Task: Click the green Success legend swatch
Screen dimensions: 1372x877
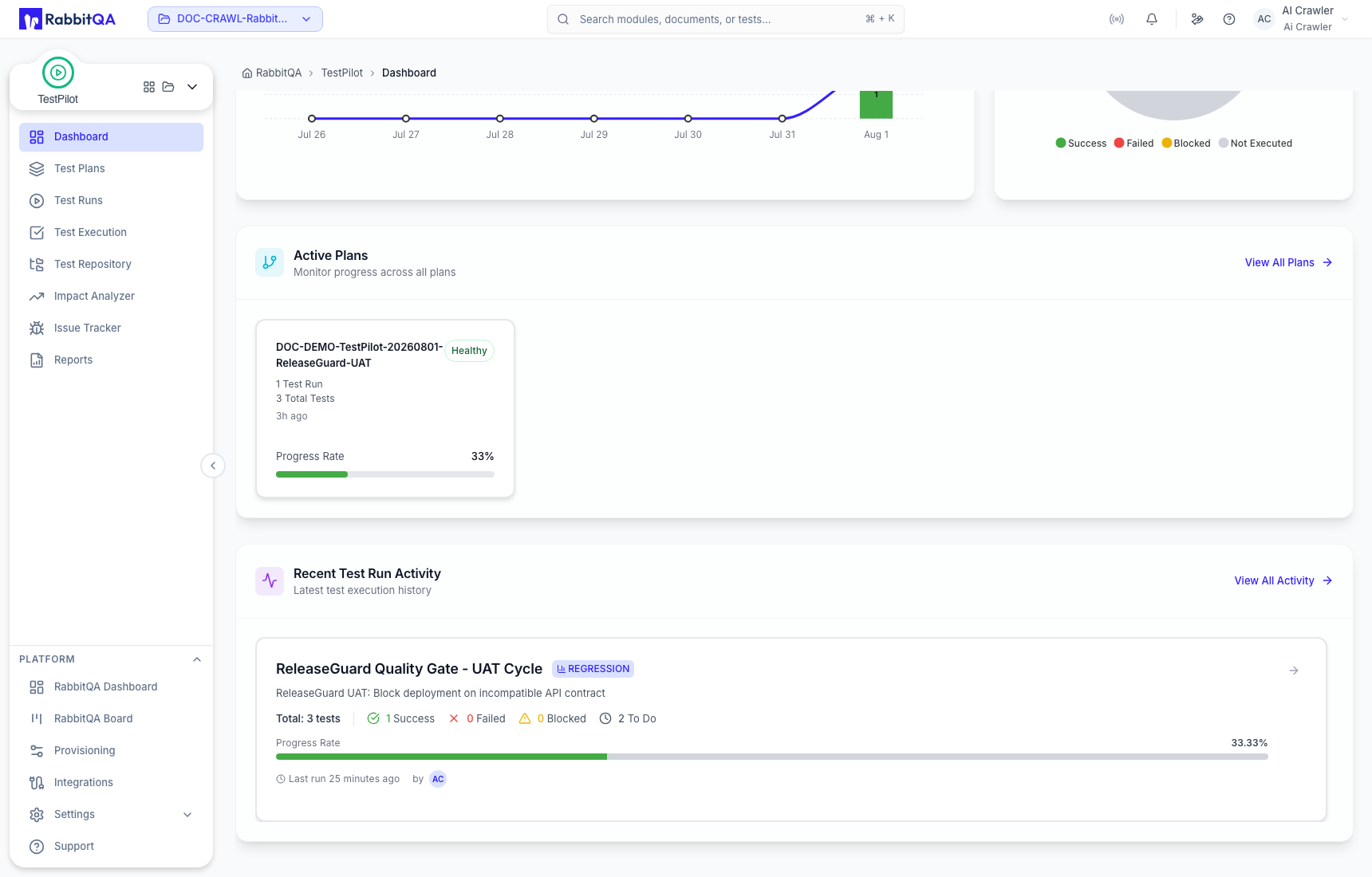Action: coord(1061,143)
